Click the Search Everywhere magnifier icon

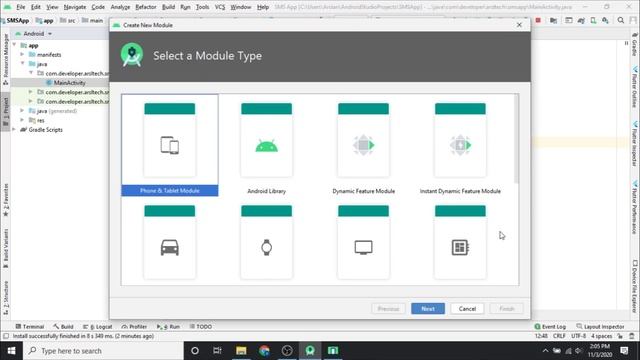click(621, 20)
